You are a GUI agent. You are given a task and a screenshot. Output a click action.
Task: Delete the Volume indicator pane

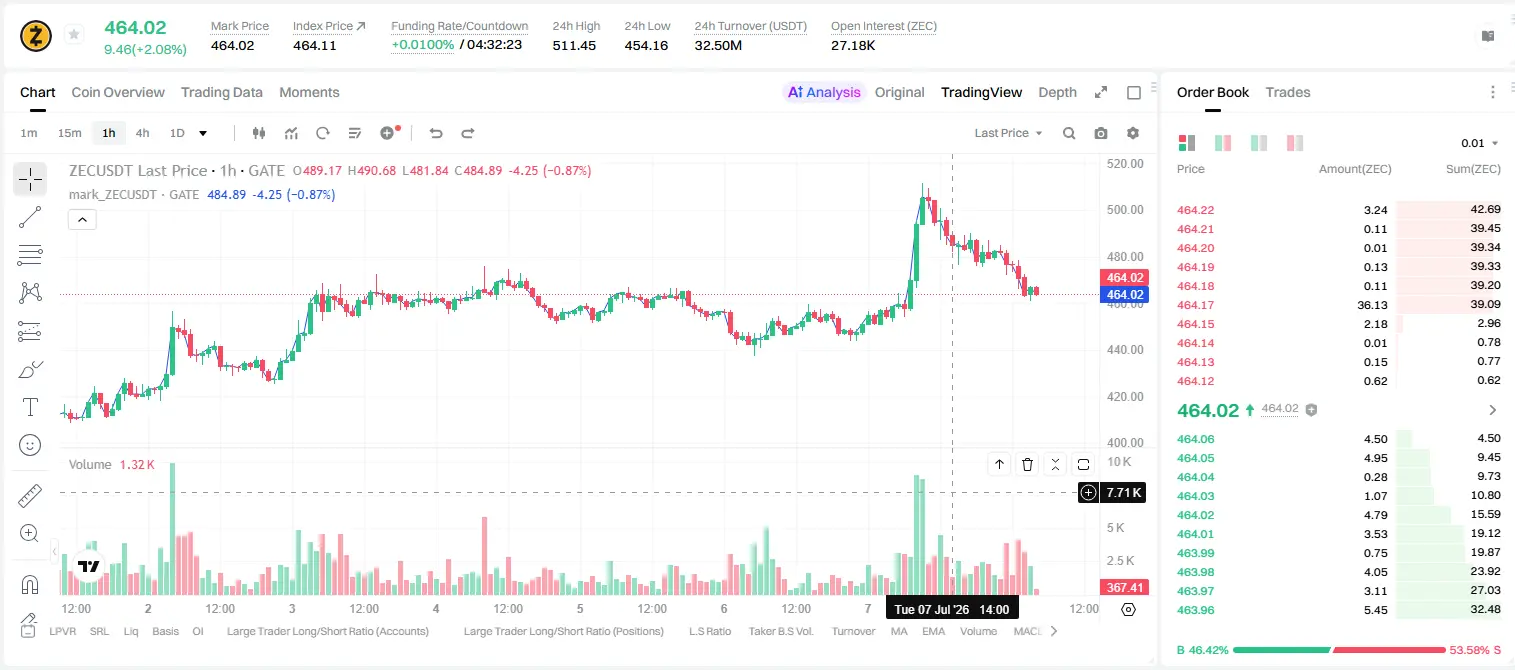(x=1028, y=464)
